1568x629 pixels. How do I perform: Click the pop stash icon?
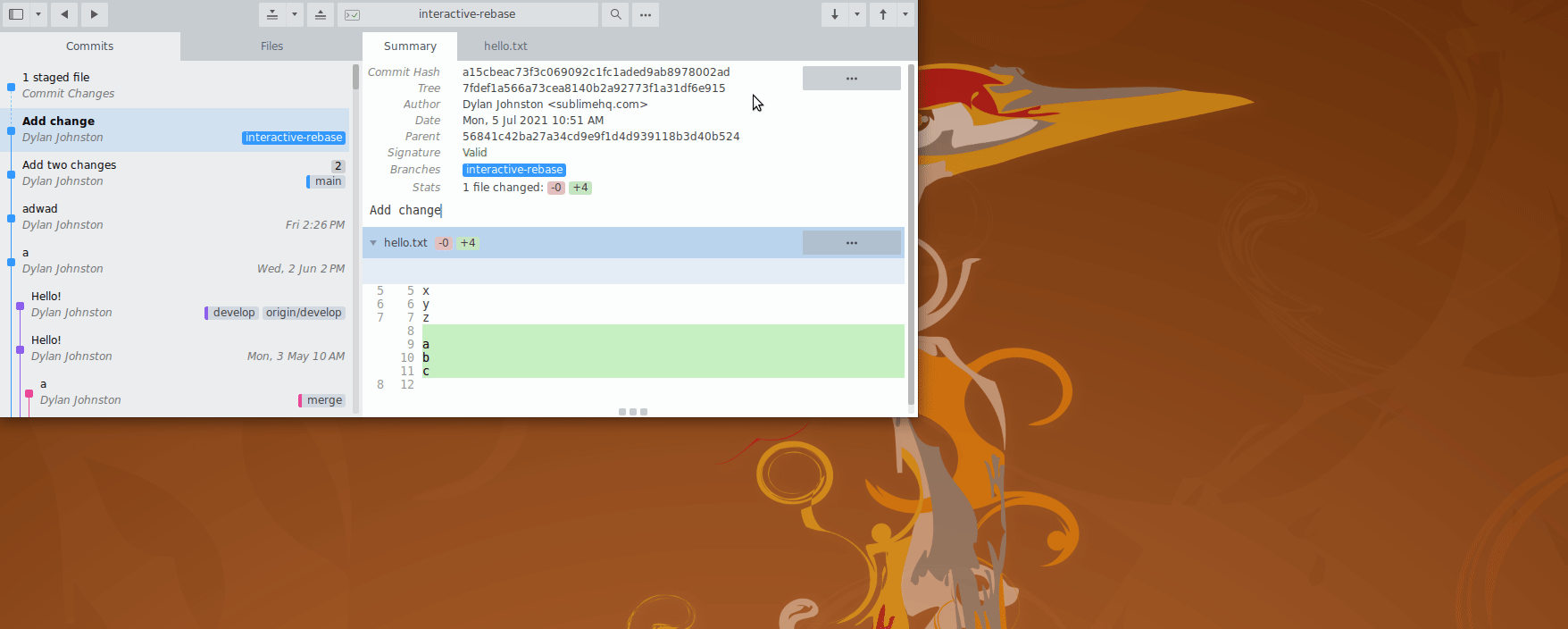pos(321,14)
